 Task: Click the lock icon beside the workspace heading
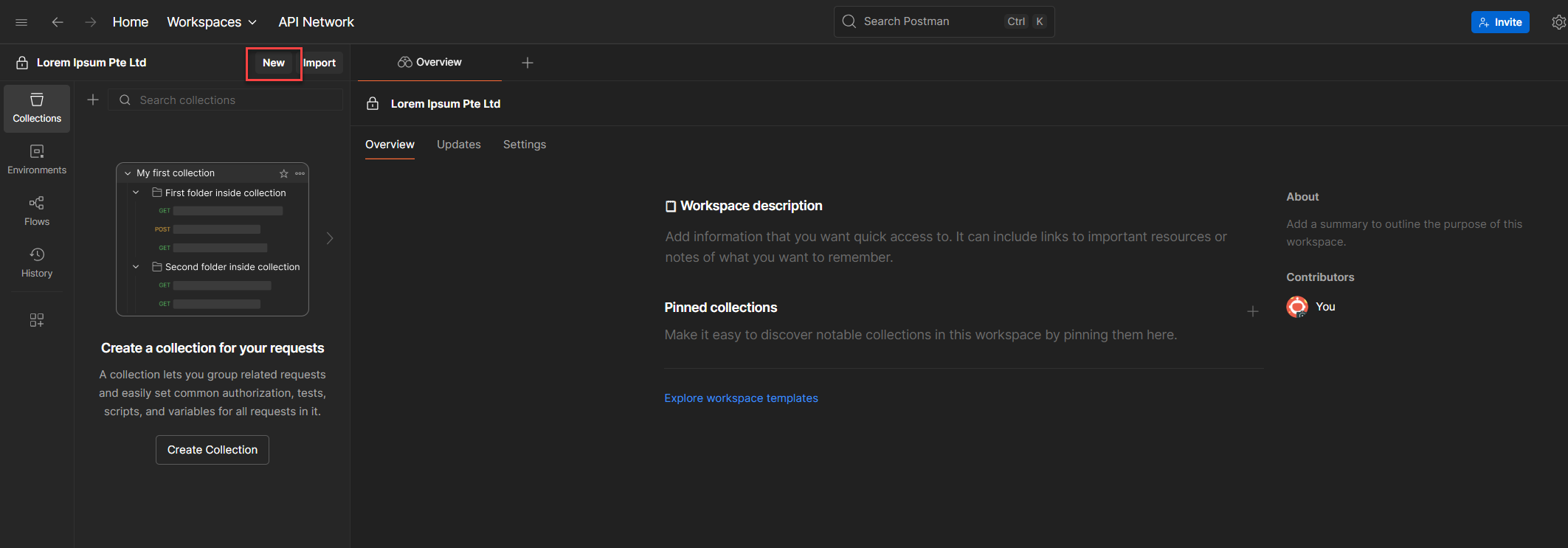(x=373, y=103)
